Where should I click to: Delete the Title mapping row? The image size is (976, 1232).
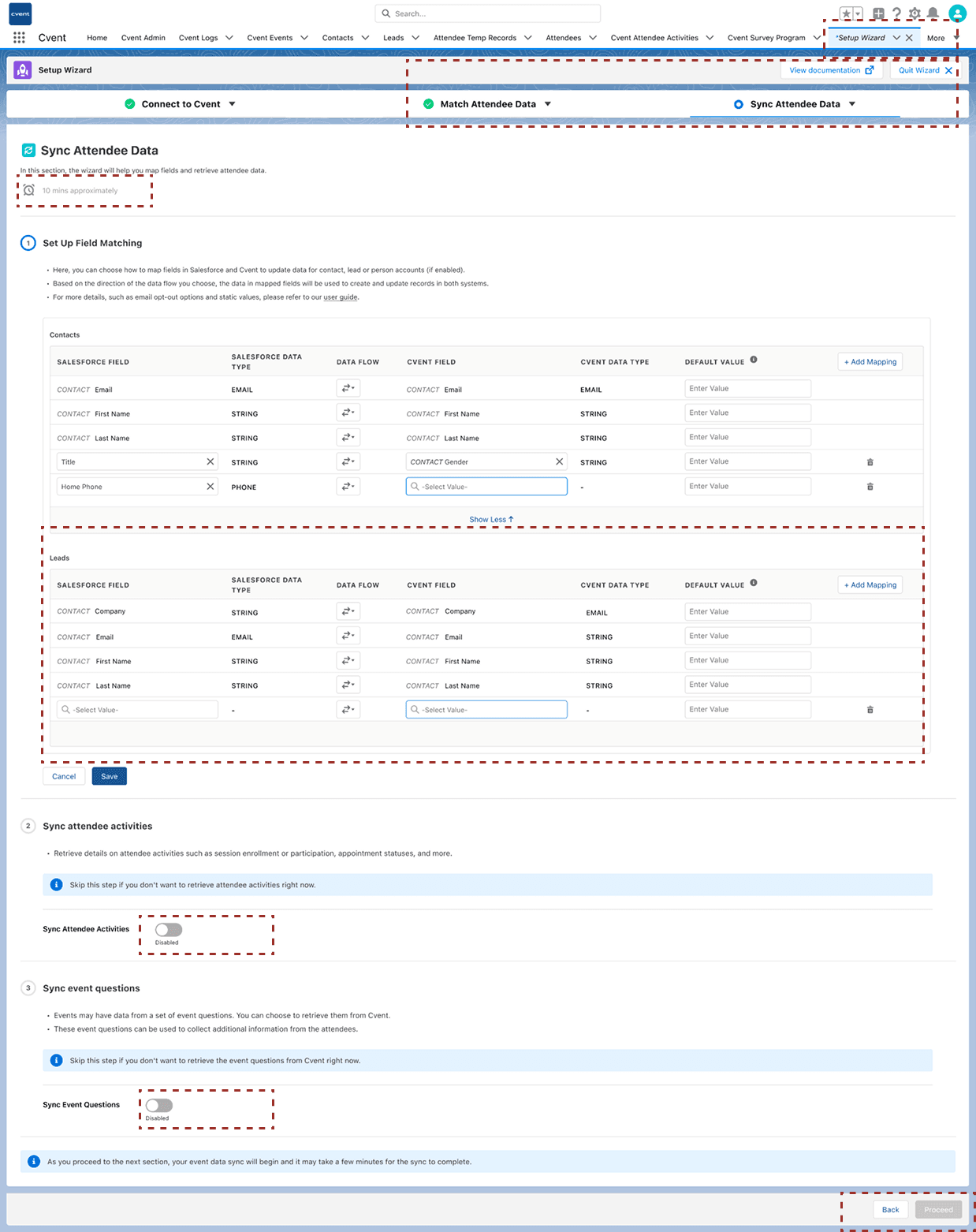tap(870, 462)
